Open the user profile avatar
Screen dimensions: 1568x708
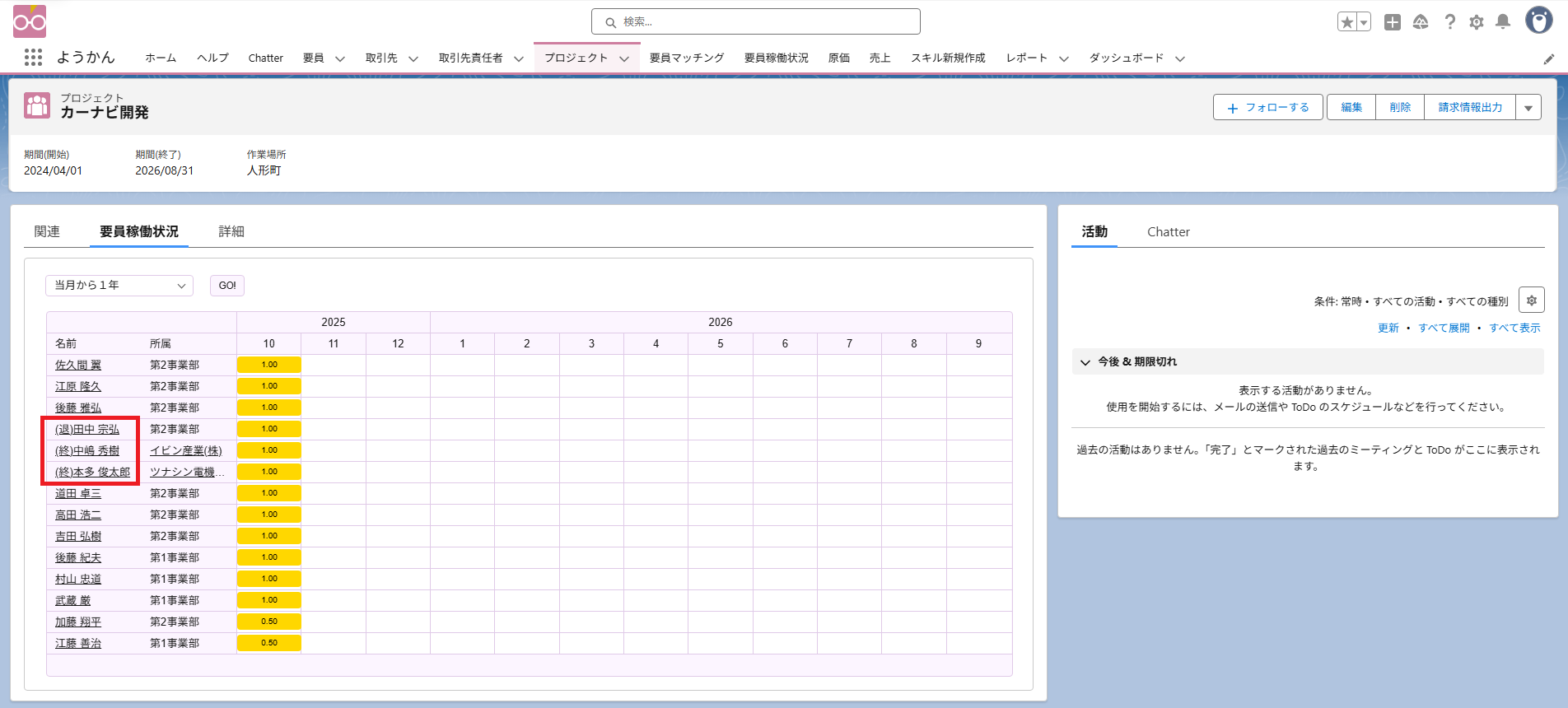(x=1538, y=21)
